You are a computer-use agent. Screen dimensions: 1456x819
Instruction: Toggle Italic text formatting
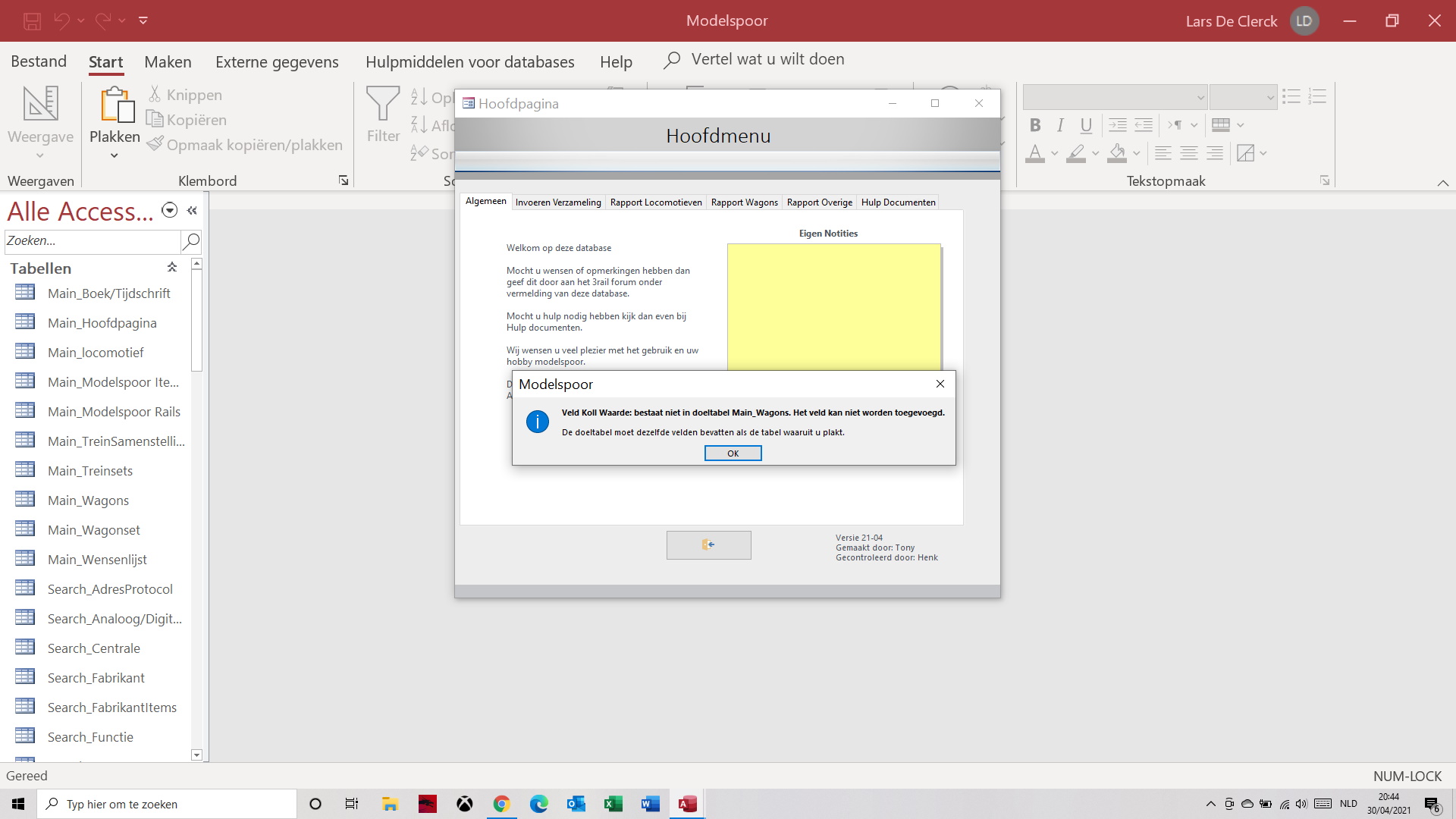click(x=1060, y=125)
